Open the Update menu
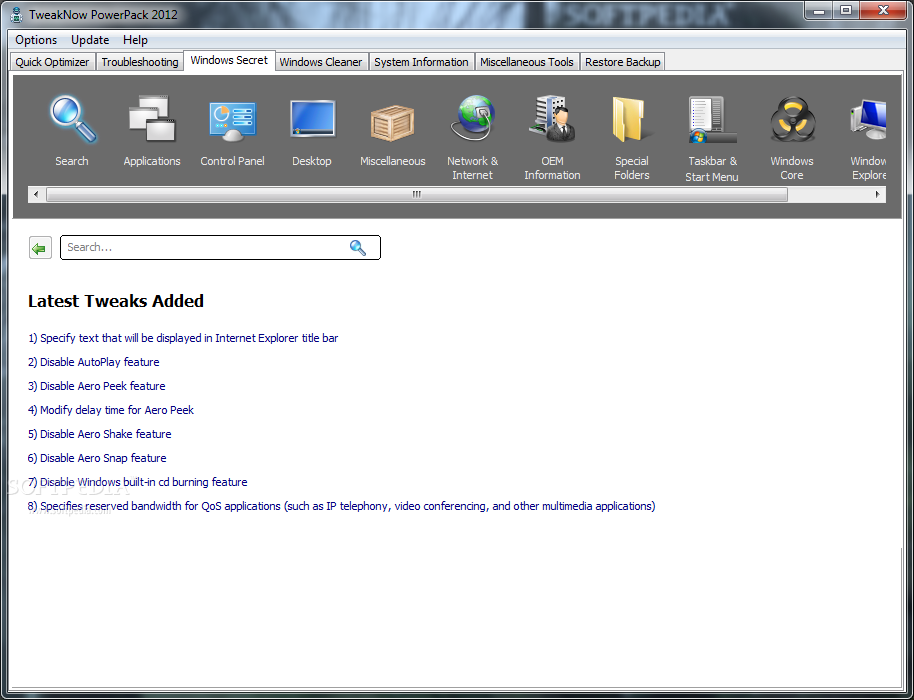The width and height of the screenshot is (914, 700). tap(90, 40)
